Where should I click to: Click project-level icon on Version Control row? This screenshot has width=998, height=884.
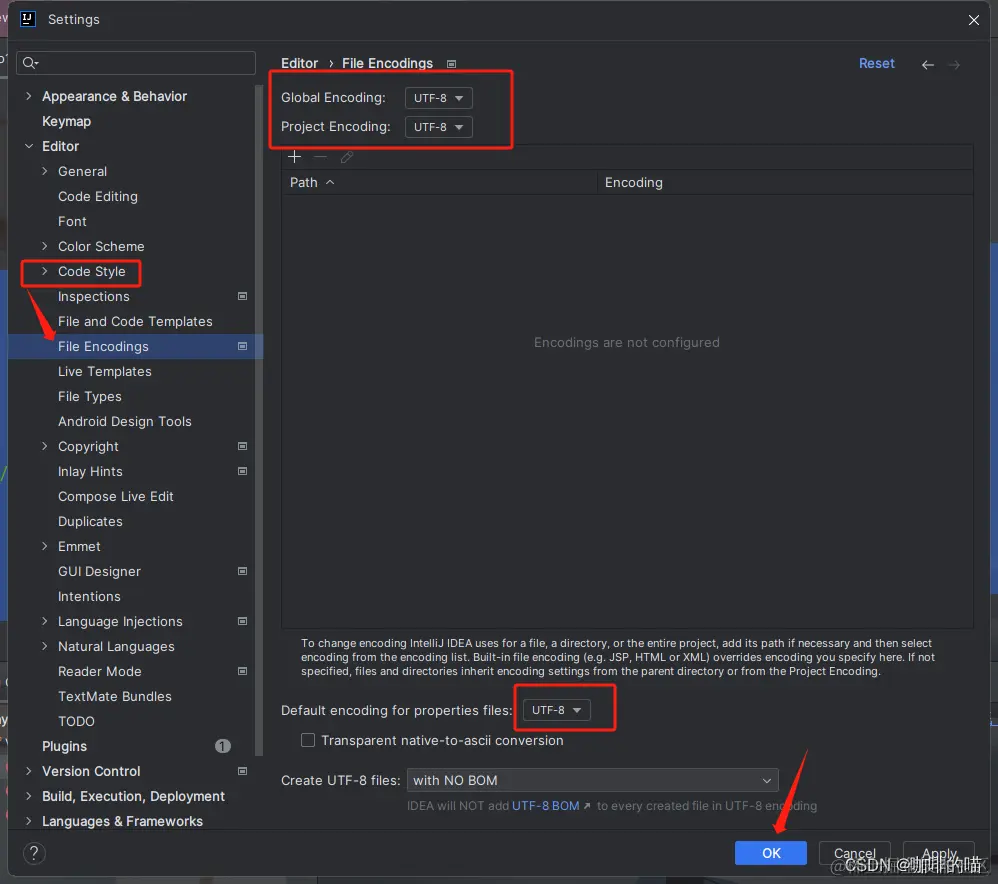[242, 771]
